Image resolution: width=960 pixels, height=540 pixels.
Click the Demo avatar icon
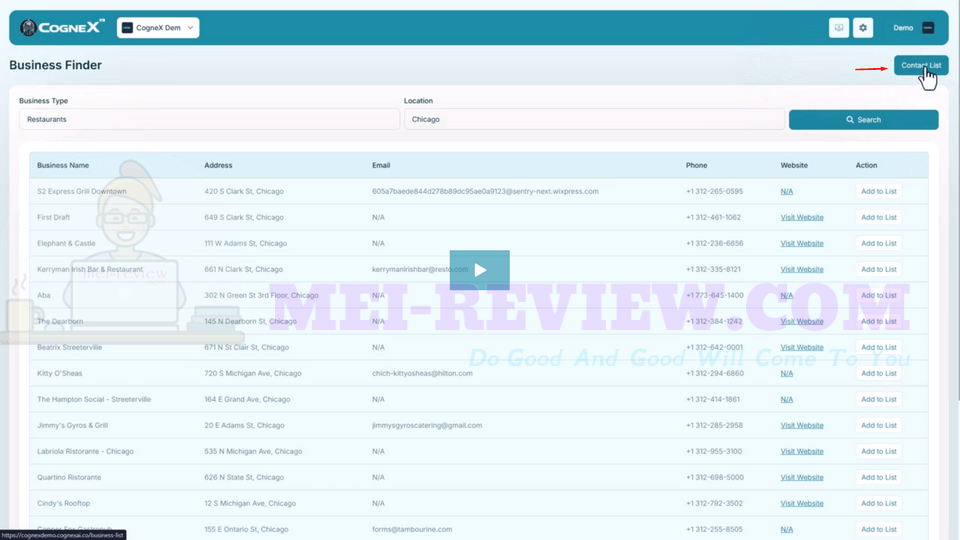click(928, 28)
